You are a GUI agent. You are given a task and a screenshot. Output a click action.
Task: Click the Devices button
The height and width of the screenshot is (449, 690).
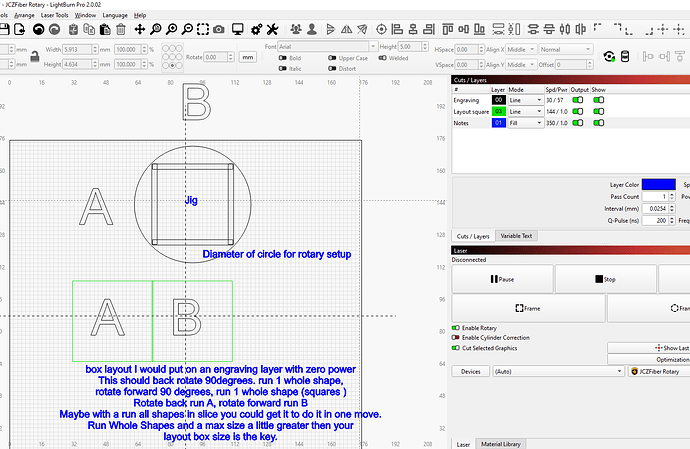(470, 371)
